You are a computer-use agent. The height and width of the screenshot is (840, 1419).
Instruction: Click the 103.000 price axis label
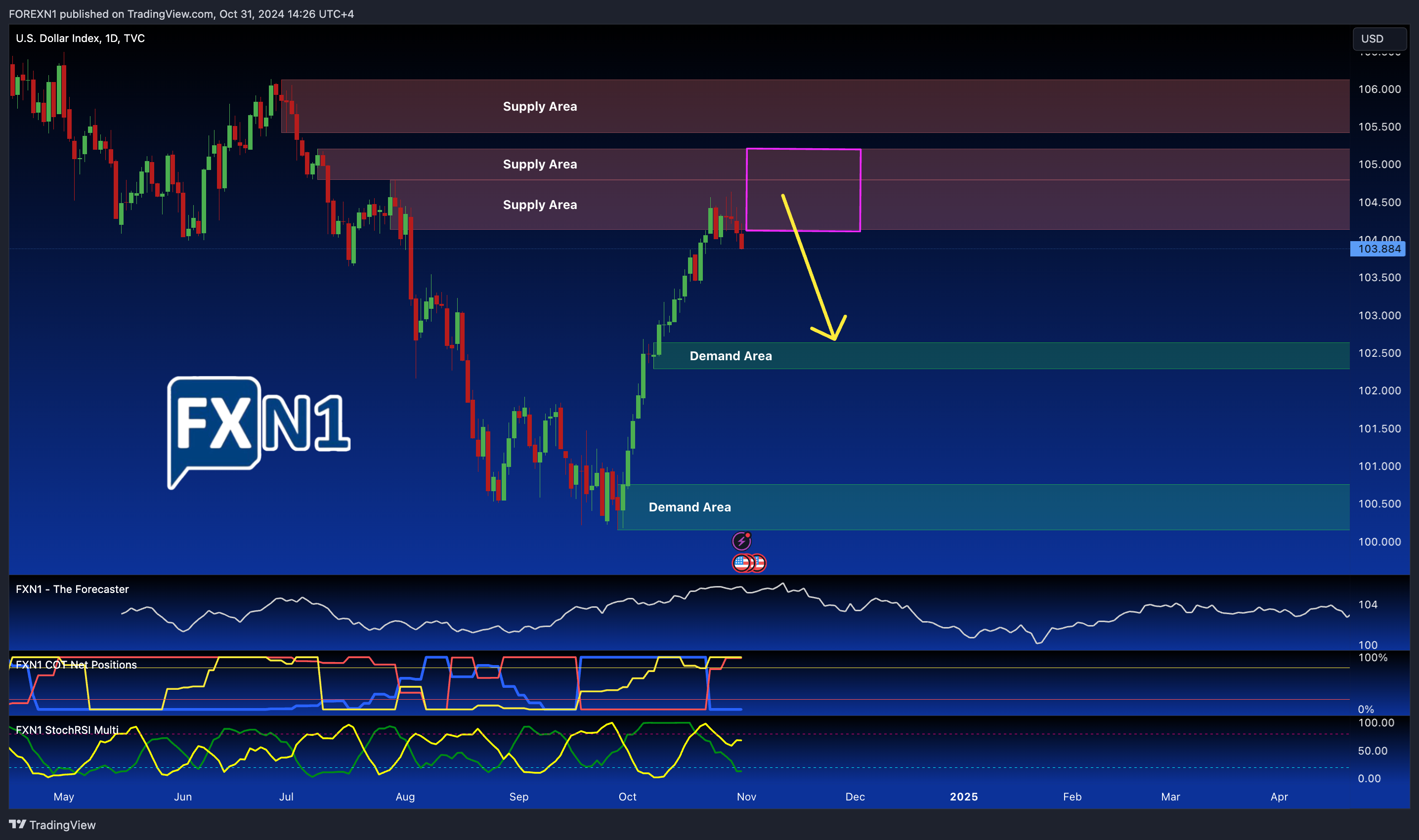[1379, 315]
